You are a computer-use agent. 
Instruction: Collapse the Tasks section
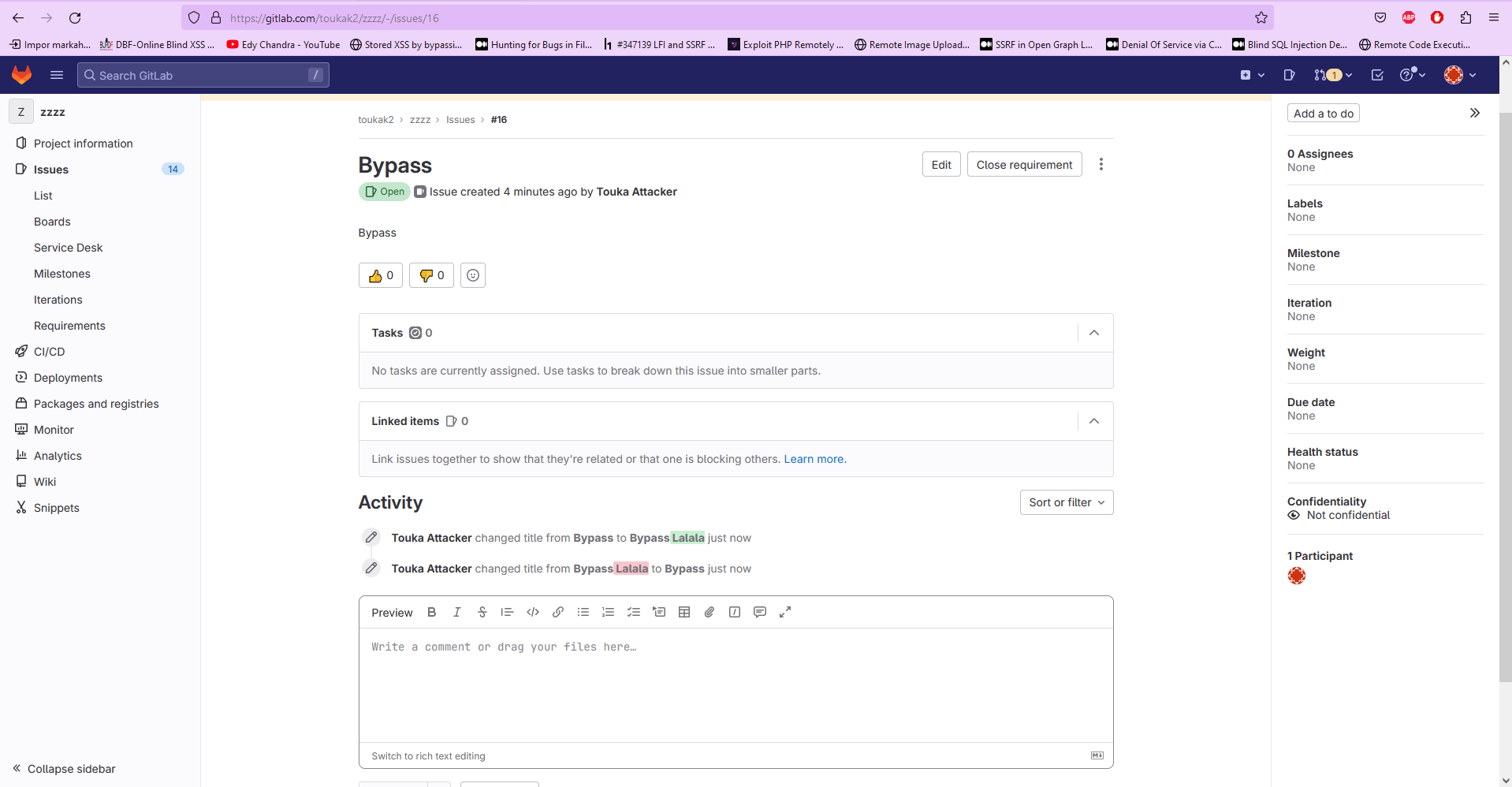tap(1094, 333)
